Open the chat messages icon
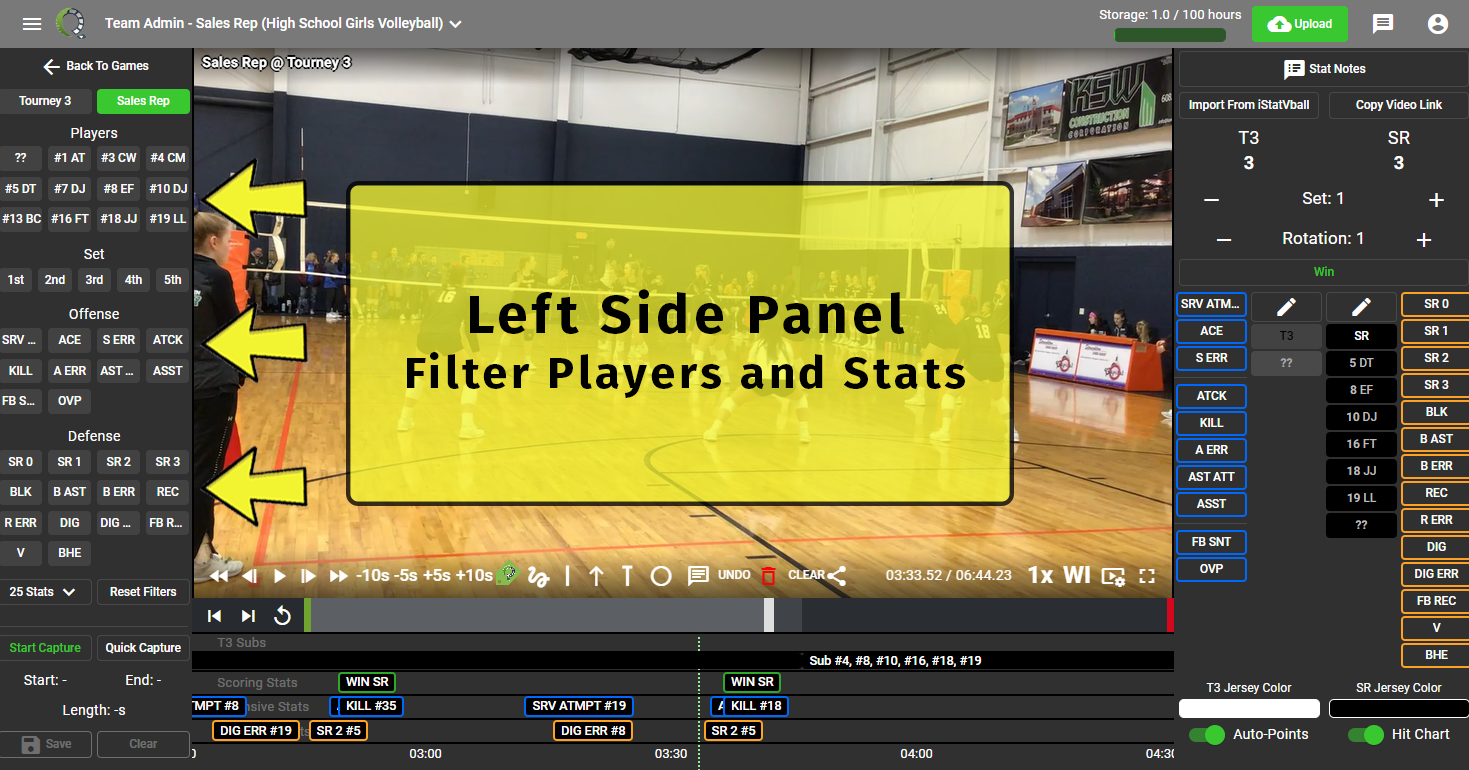Image resolution: width=1469 pixels, height=770 pixels. (x=1383, y=24)
